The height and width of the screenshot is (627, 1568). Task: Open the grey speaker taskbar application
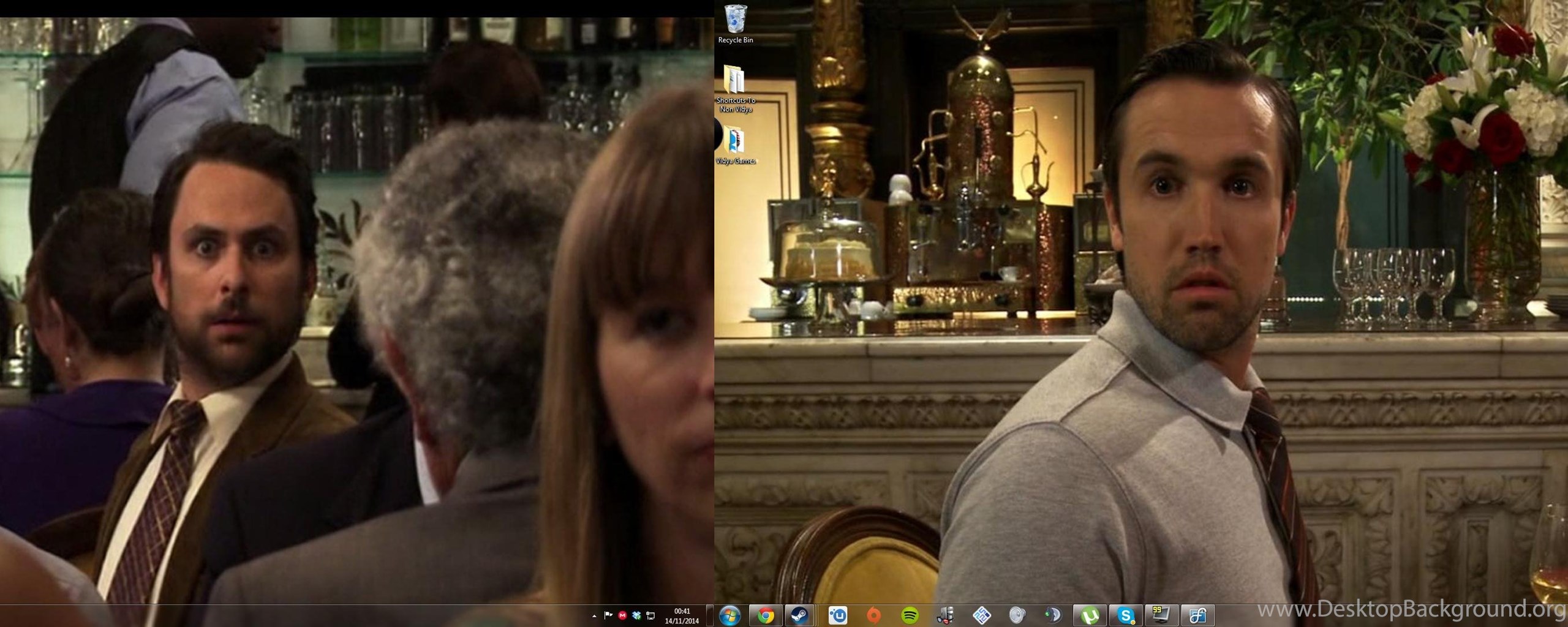(1017, 615)
